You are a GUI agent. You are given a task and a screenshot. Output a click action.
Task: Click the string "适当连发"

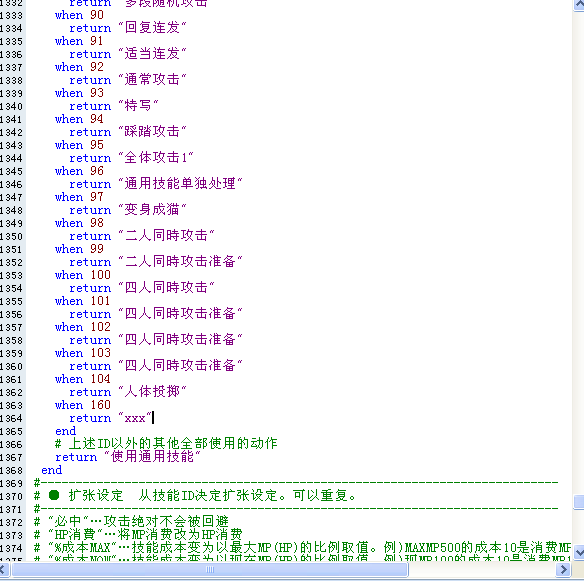(152, 54)
